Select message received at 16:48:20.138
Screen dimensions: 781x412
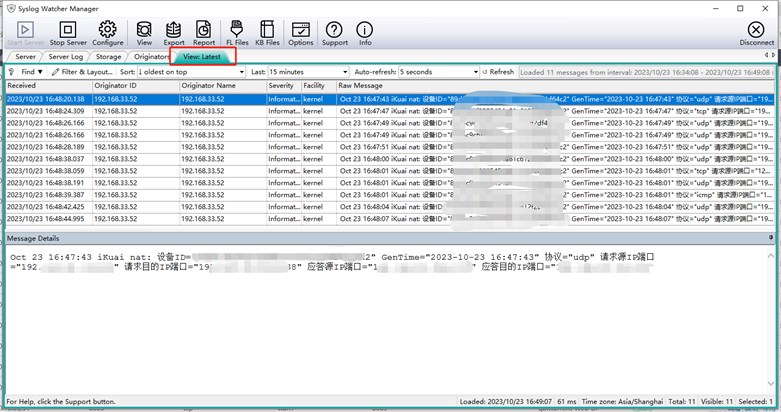390,99
